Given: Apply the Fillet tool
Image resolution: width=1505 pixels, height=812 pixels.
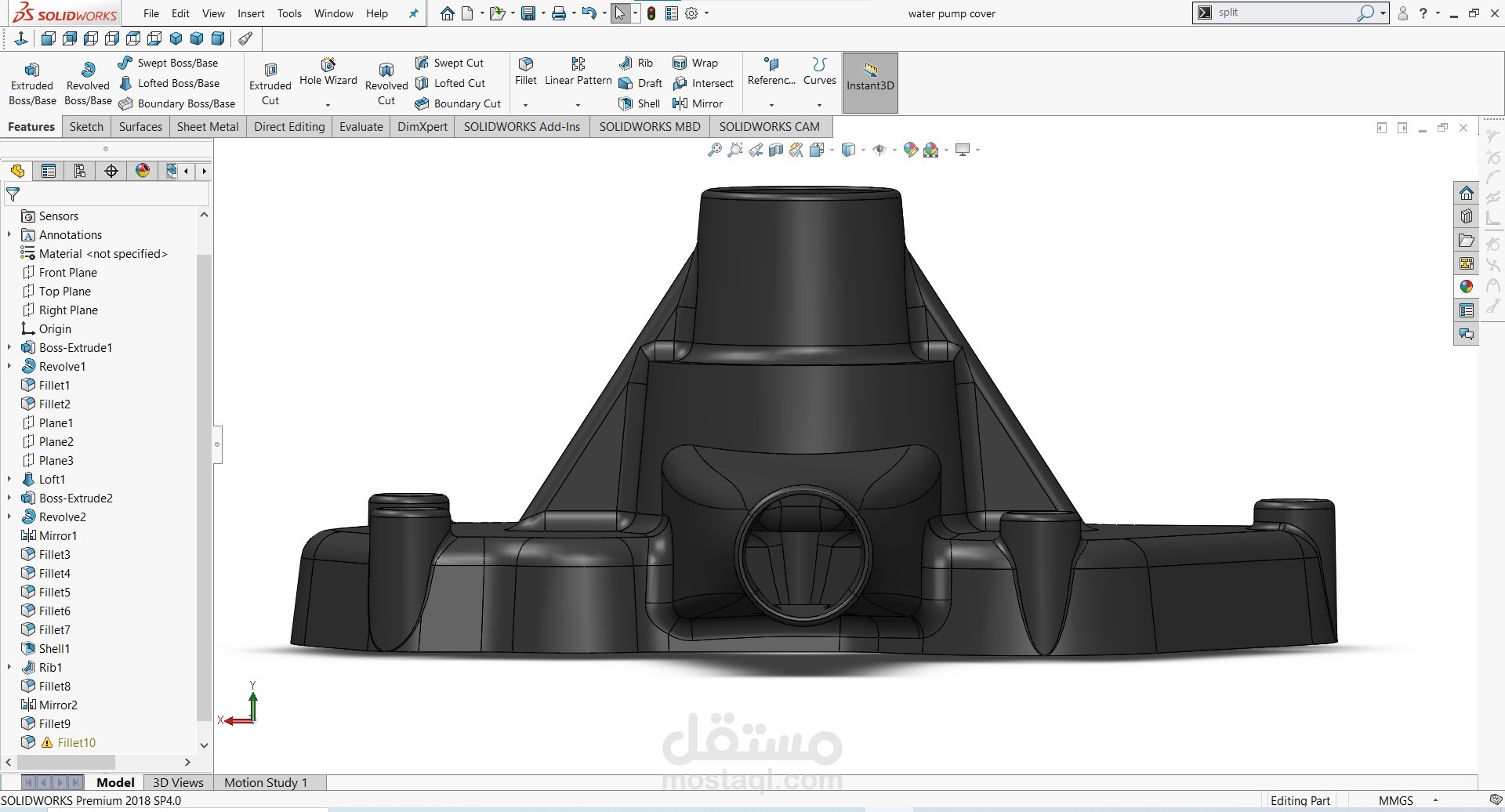Looking at the screenshot, I should [526, 71].
